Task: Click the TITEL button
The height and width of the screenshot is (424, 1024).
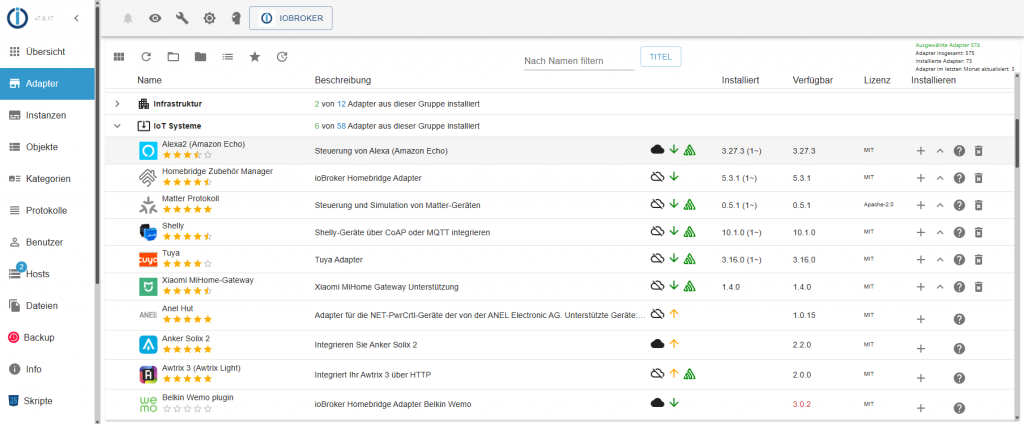Action: (x=661, y=57)
